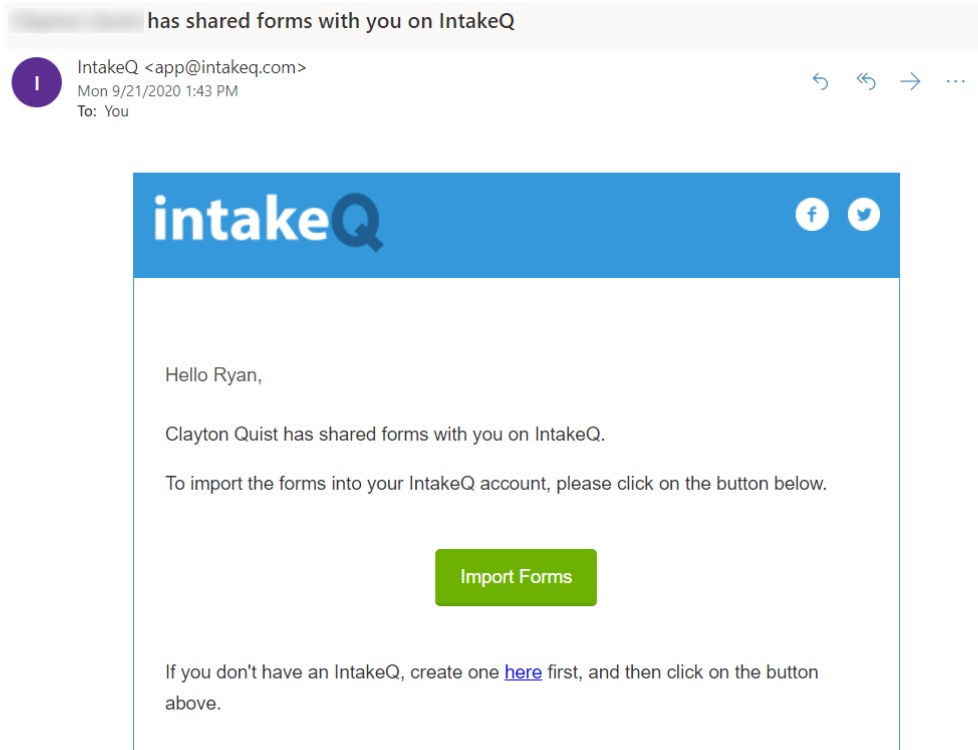Click the Reply All double-arrow icon
978x750 pixels.
[866, 81]
